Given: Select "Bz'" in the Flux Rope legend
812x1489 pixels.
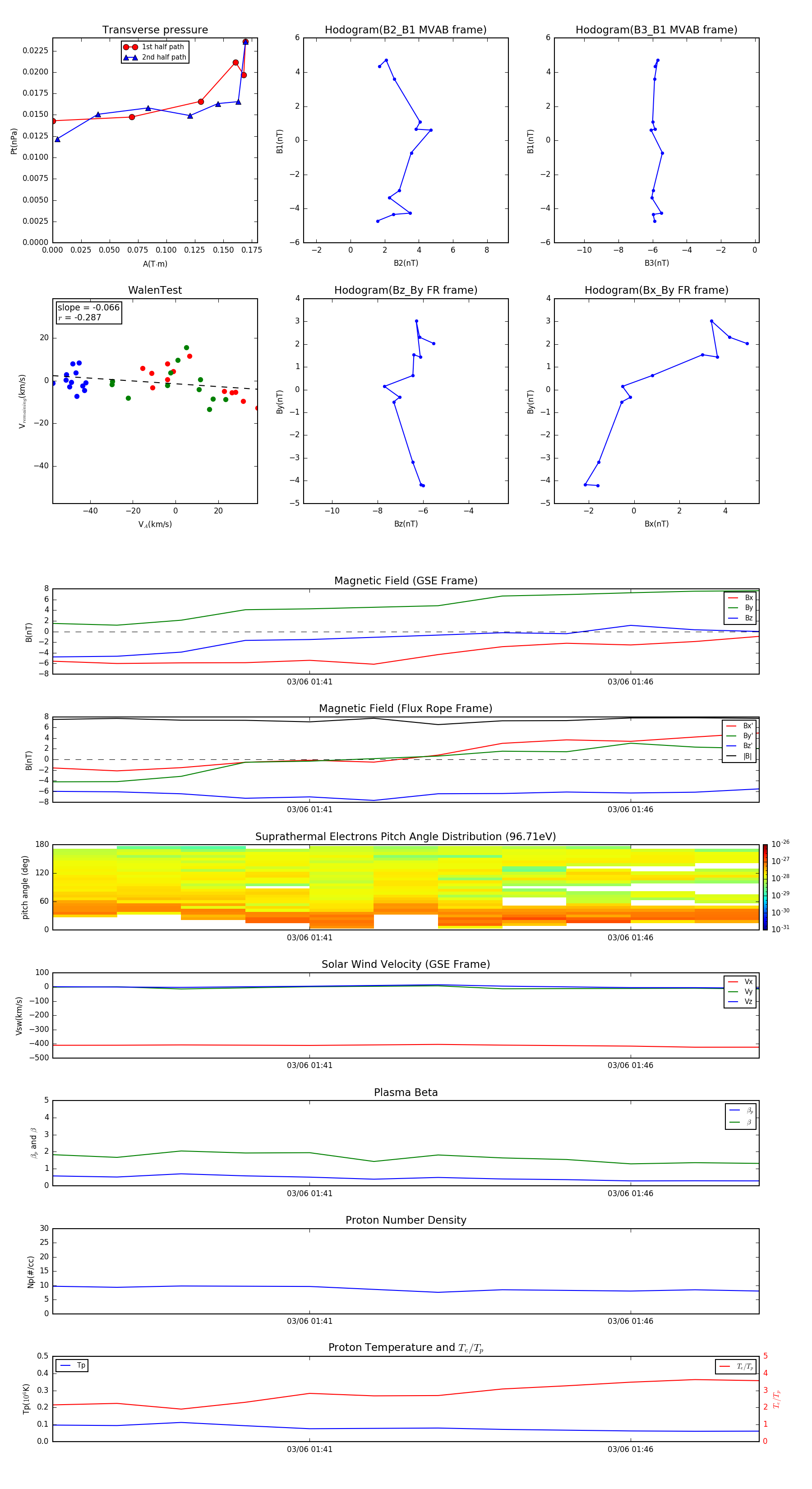Looking at the screenshot, I should point(739,746).
